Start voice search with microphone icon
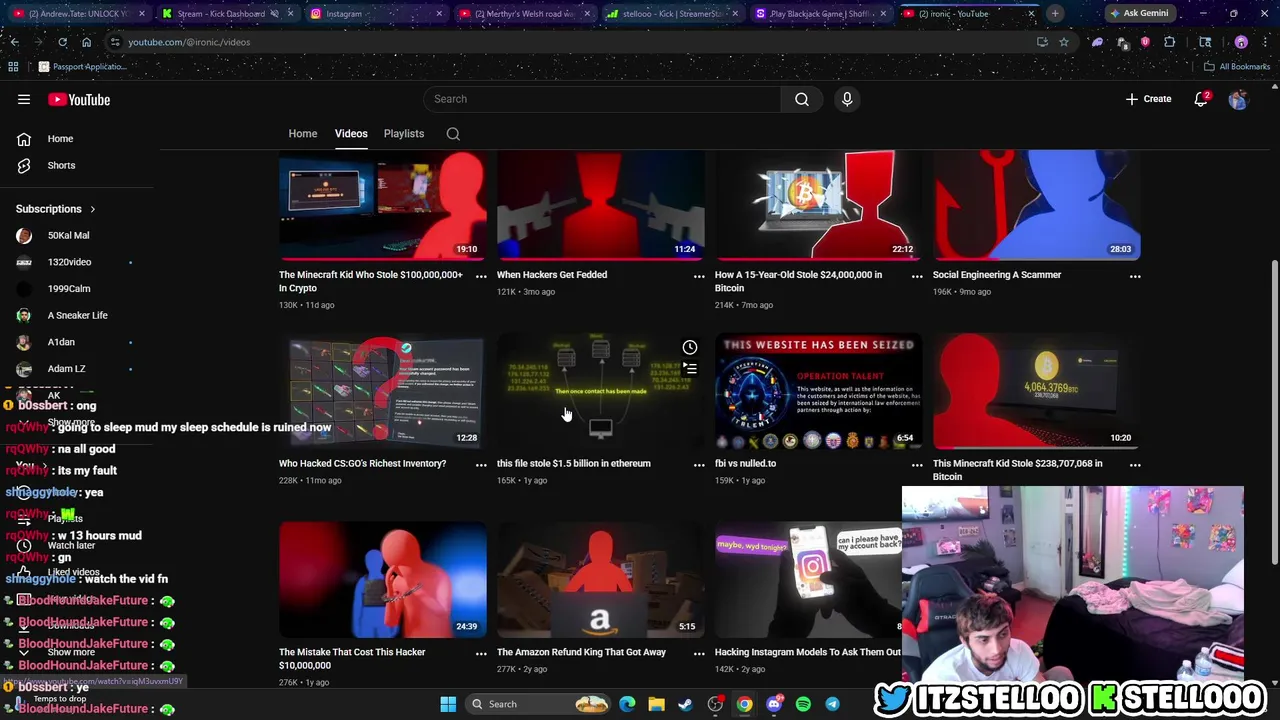 [x=847, y=99]
